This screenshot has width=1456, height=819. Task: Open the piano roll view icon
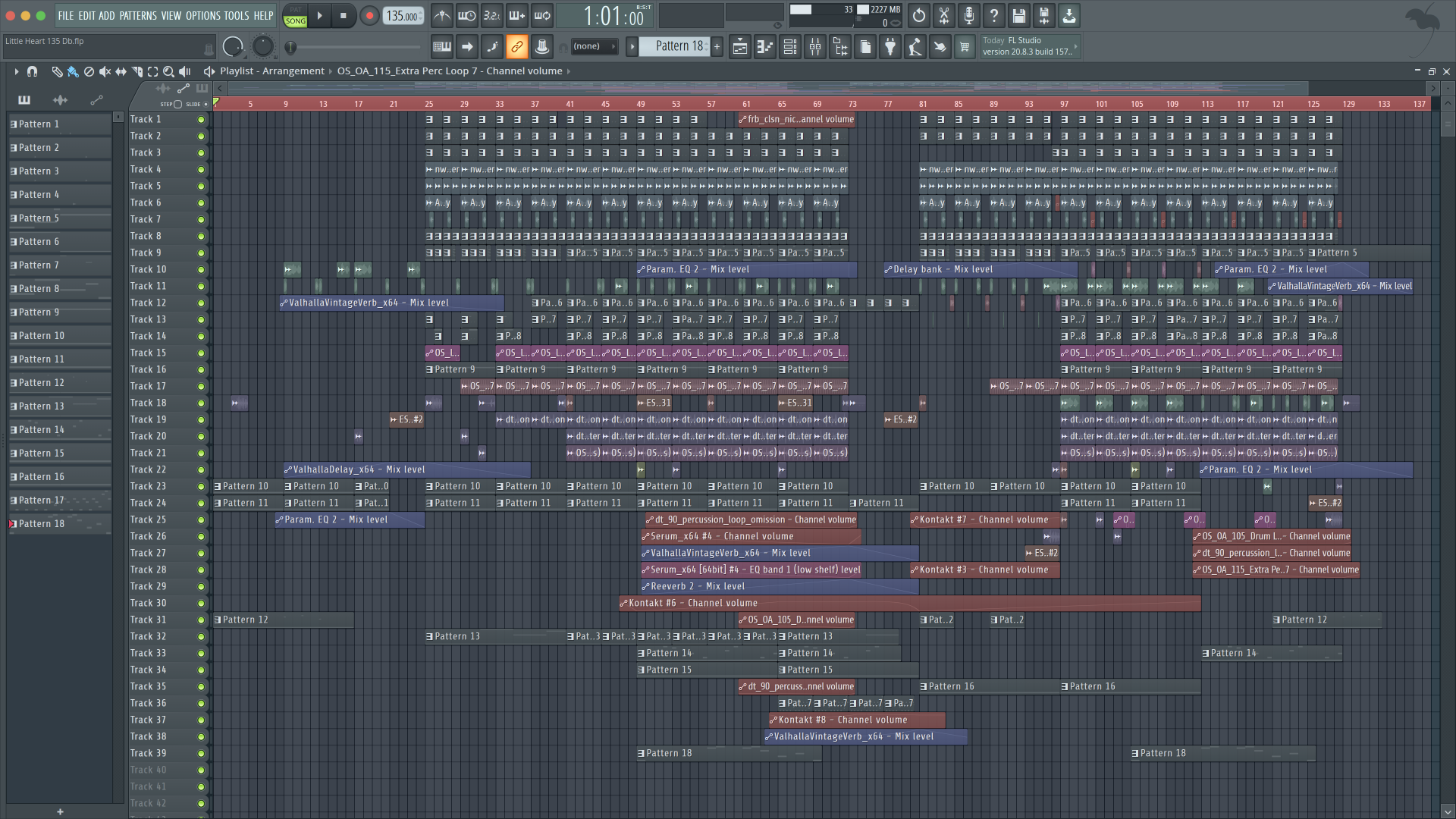(764, 47)
